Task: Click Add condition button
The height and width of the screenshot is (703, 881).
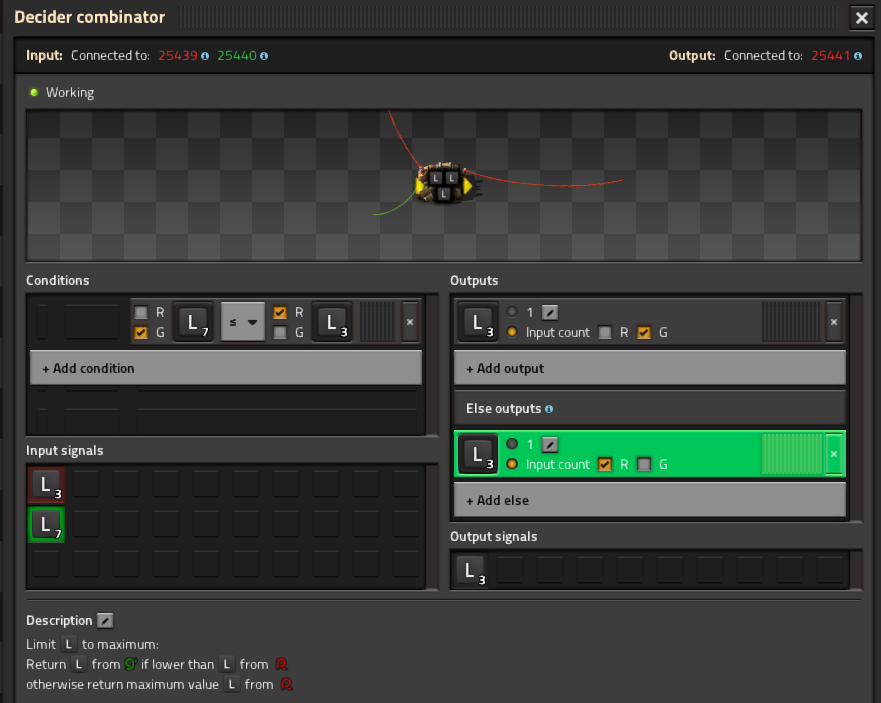Action: [x=226, y=368]
